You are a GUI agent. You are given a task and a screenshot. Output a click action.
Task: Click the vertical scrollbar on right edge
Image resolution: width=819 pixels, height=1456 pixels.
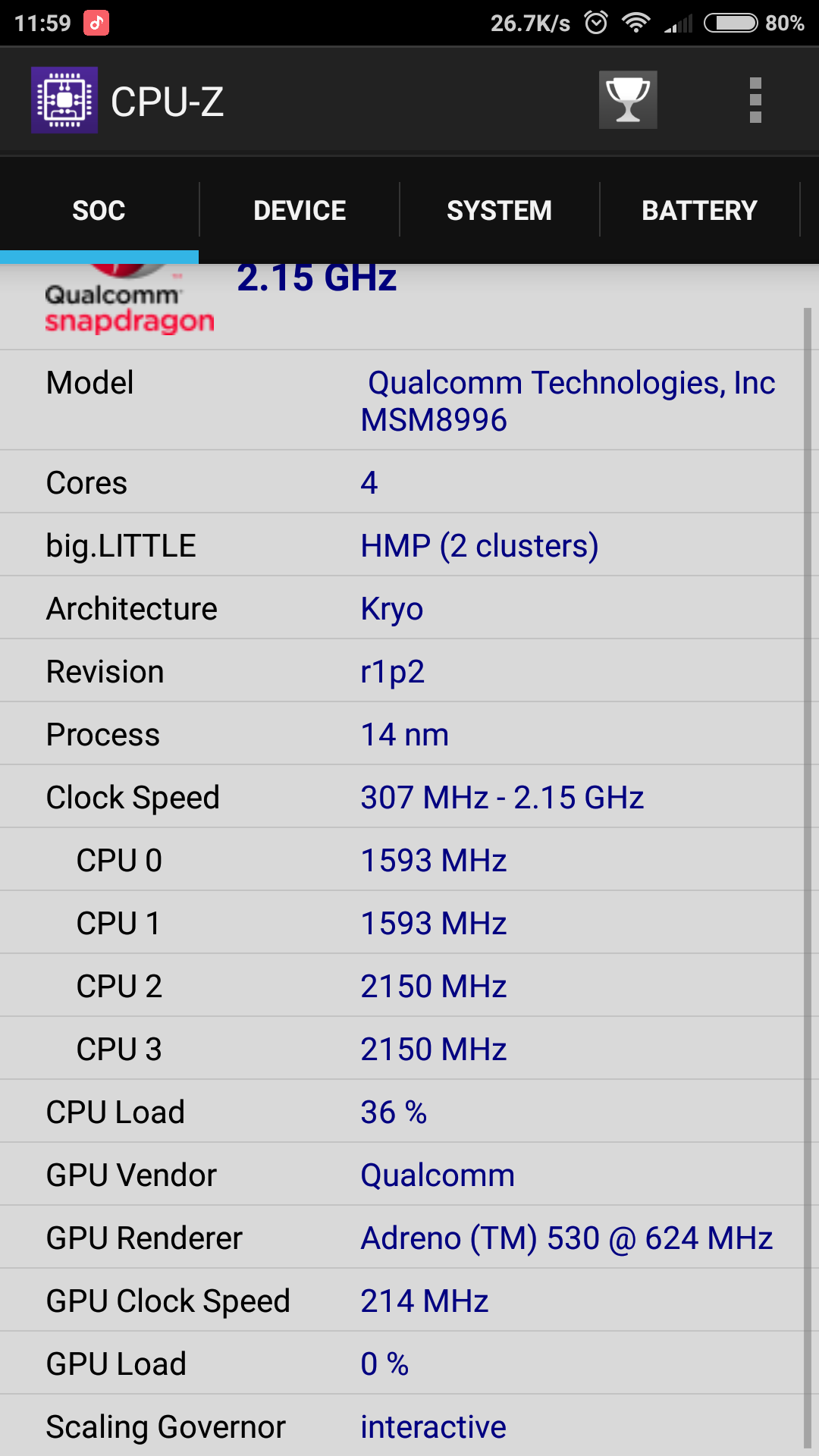[x=808, y=878]
